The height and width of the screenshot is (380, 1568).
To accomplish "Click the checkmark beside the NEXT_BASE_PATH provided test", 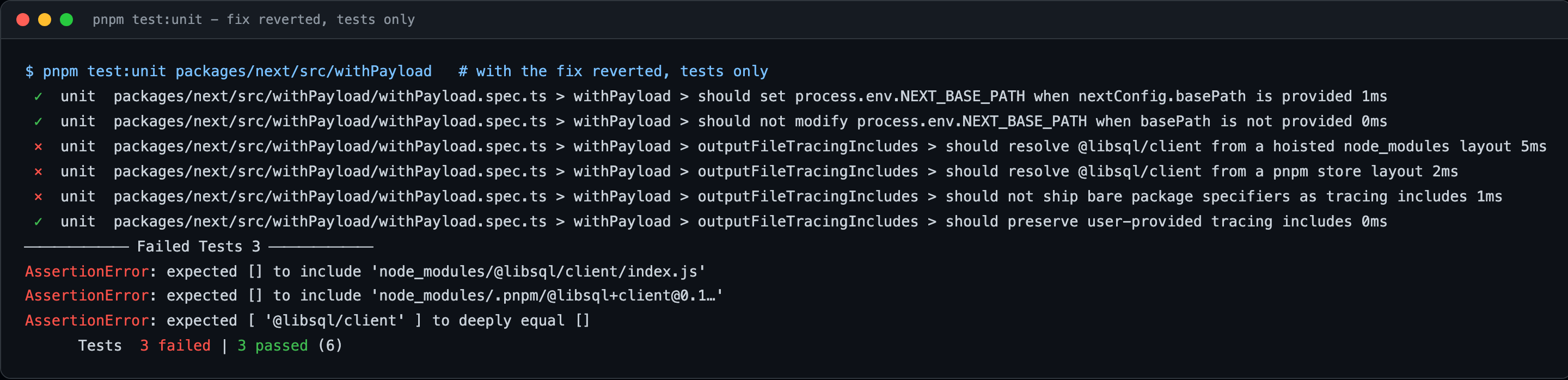I will [x=38, y=96].
